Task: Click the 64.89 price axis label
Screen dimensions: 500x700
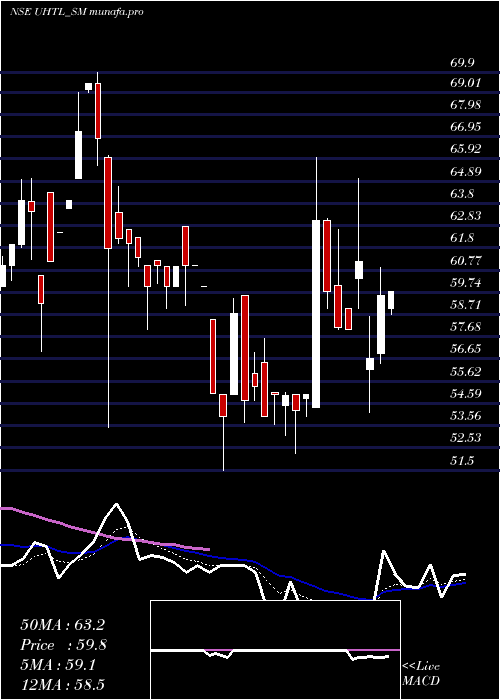Action: point(465,171)
